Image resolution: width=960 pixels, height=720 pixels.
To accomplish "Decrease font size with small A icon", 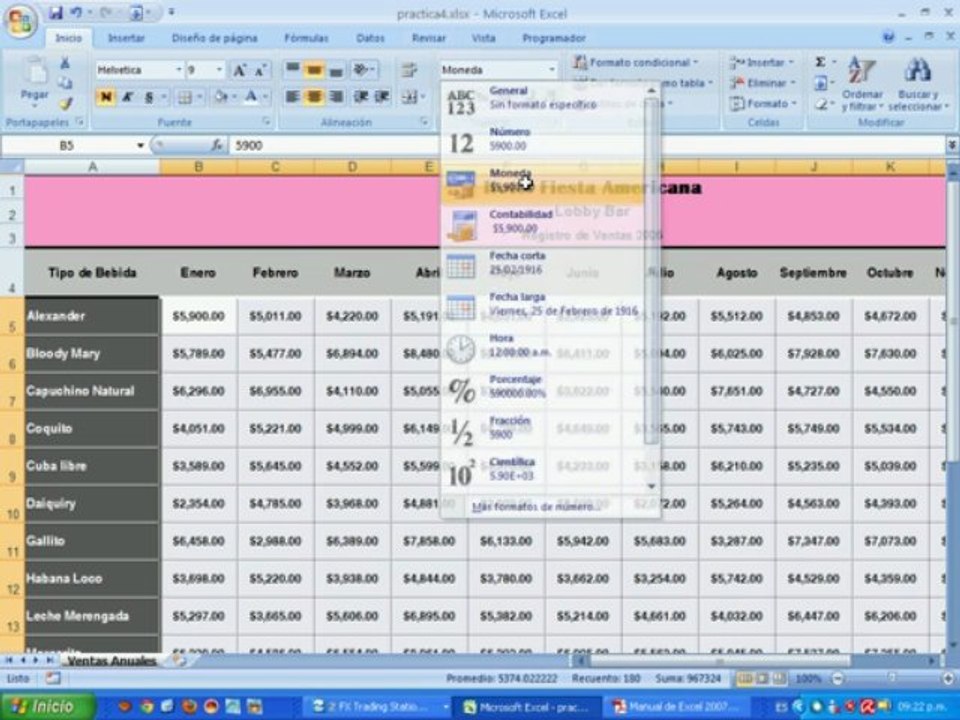I will pos(260,70).
